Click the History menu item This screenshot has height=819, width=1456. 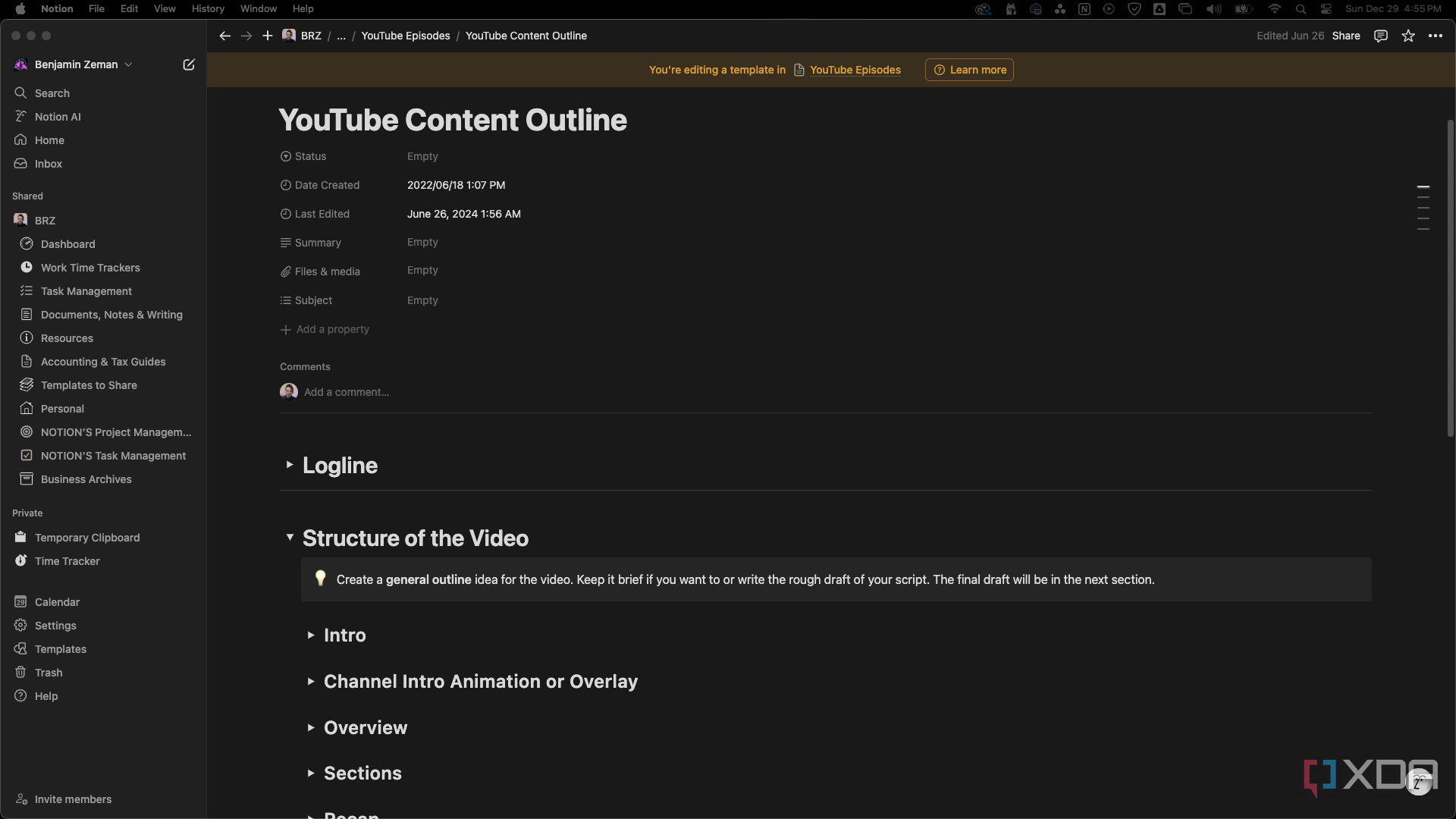coord(207,8)
